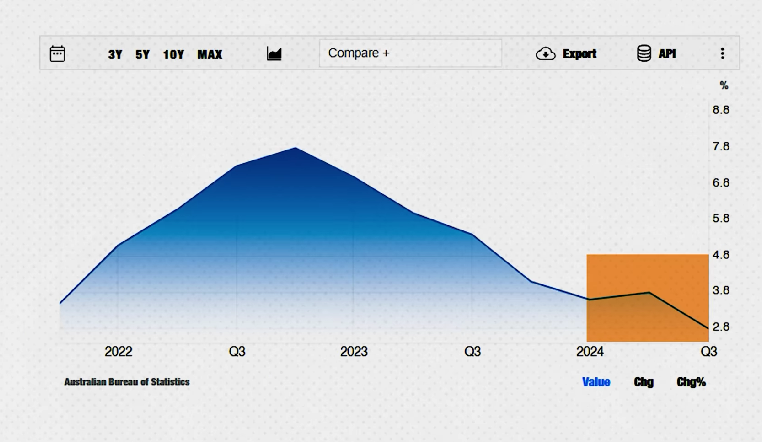Click the chart peak data point

(x=295, y=148)
